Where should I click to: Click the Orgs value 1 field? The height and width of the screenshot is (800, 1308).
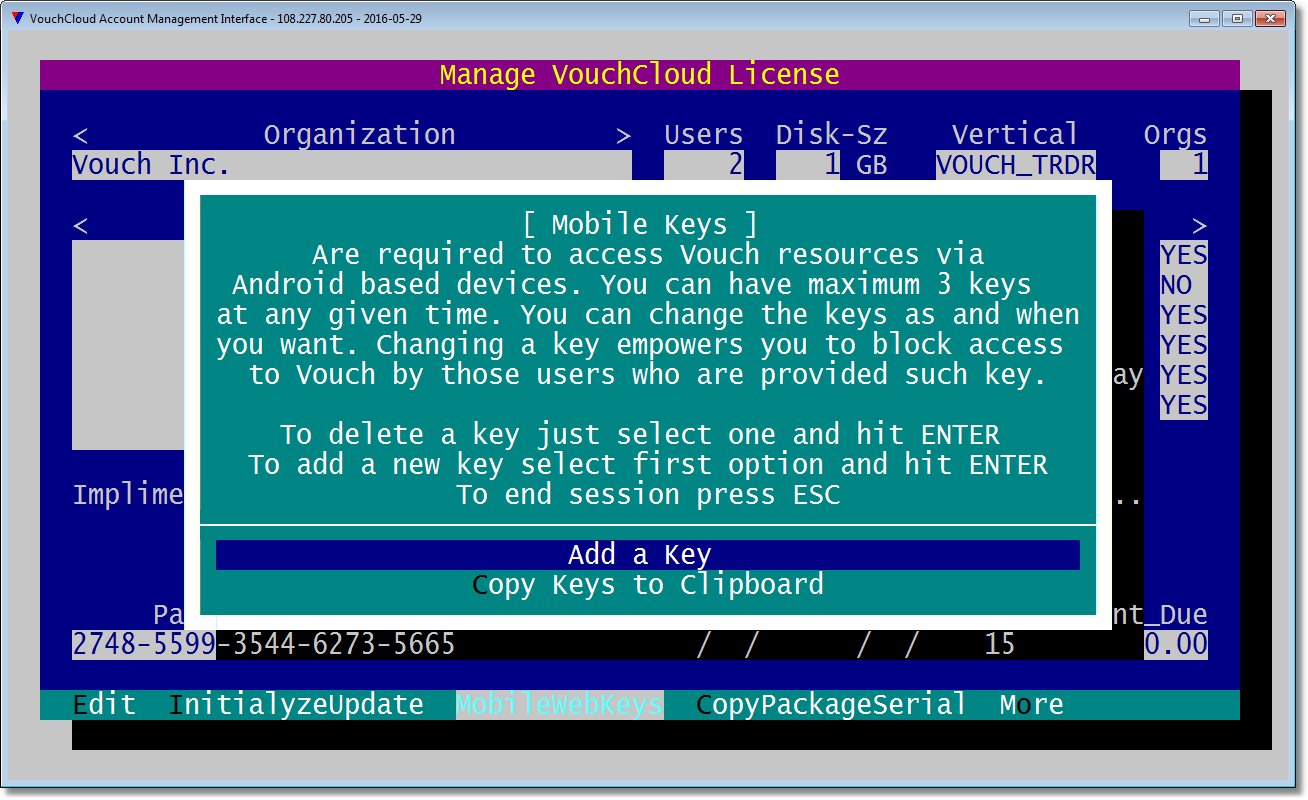(1184, 165)
